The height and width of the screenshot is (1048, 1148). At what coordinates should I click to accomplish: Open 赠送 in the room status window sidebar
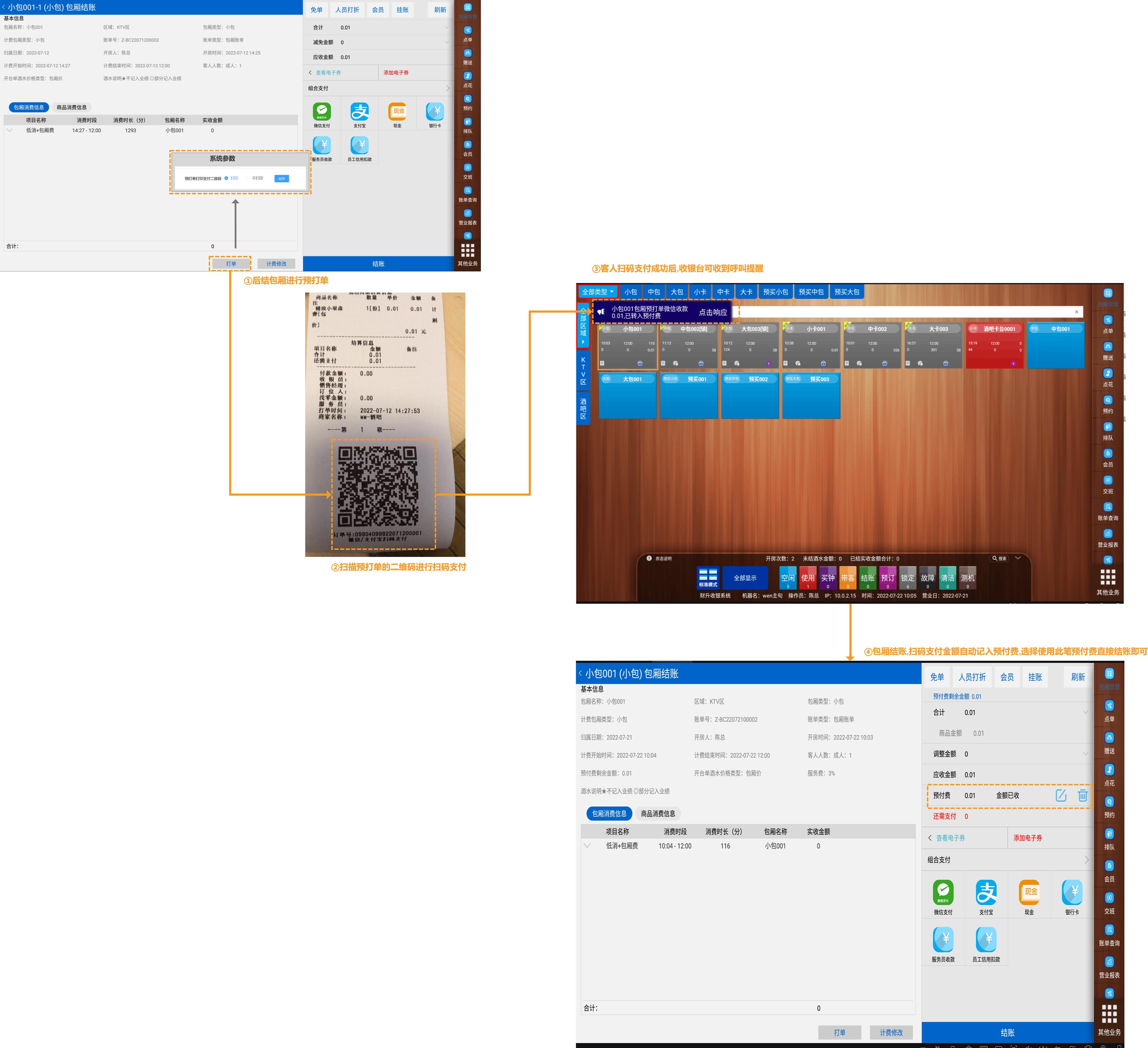[x=1108, y=351]
